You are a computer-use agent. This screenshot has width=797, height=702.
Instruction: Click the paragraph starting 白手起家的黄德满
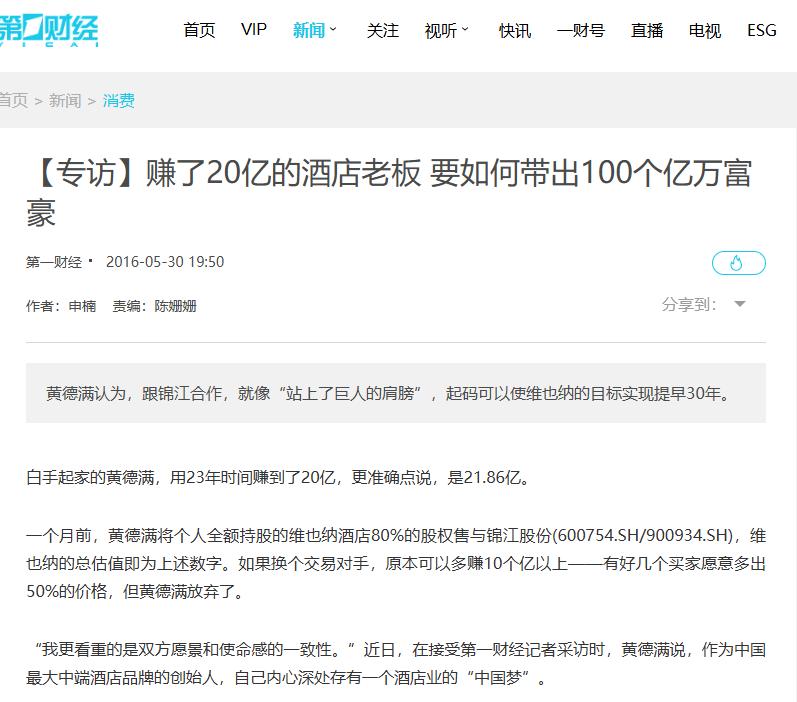279,477
